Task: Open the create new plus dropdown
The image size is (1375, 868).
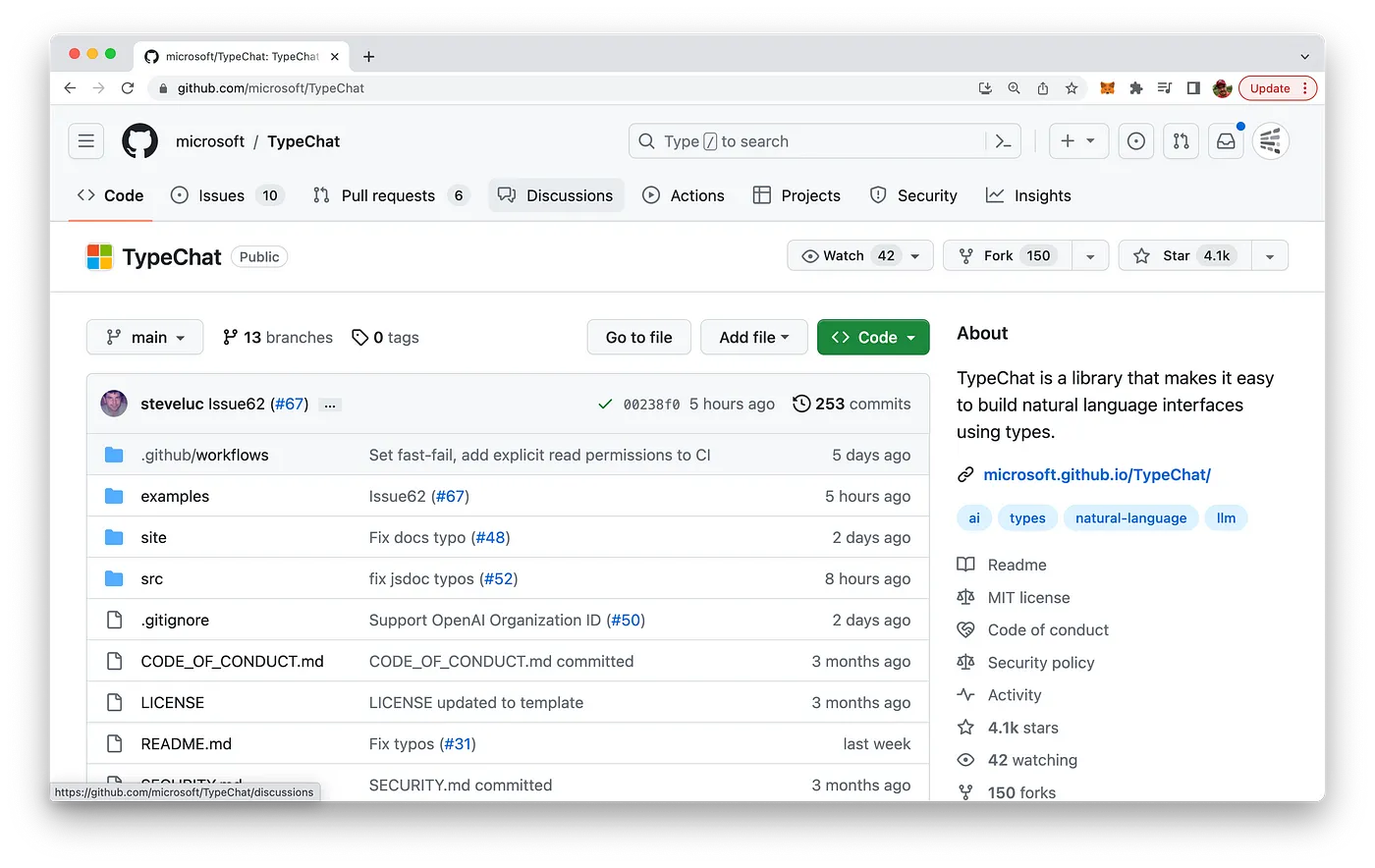Action: pos(1078,141)
